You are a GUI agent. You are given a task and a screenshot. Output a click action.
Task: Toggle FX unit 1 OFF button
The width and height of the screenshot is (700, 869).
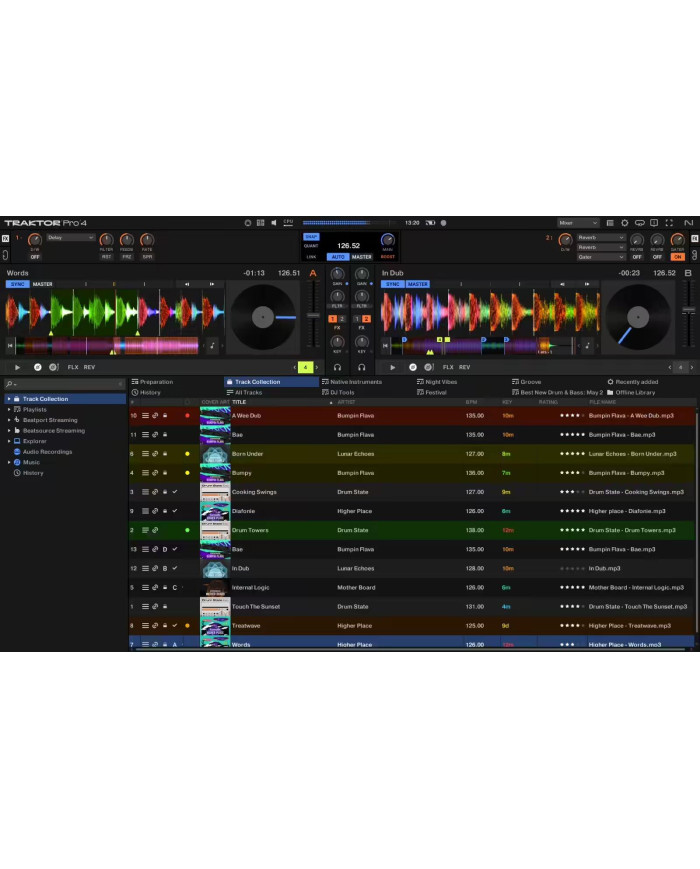[35, 257]
